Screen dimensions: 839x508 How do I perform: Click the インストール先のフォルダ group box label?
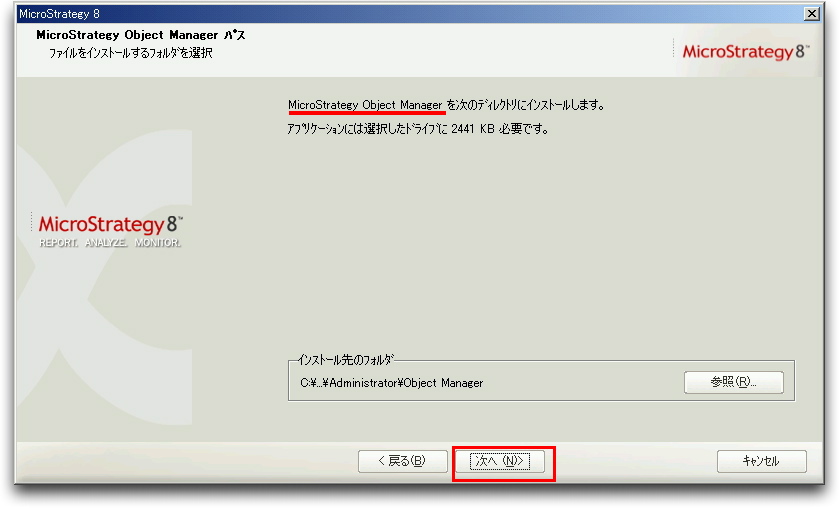[x=346, y=360]
